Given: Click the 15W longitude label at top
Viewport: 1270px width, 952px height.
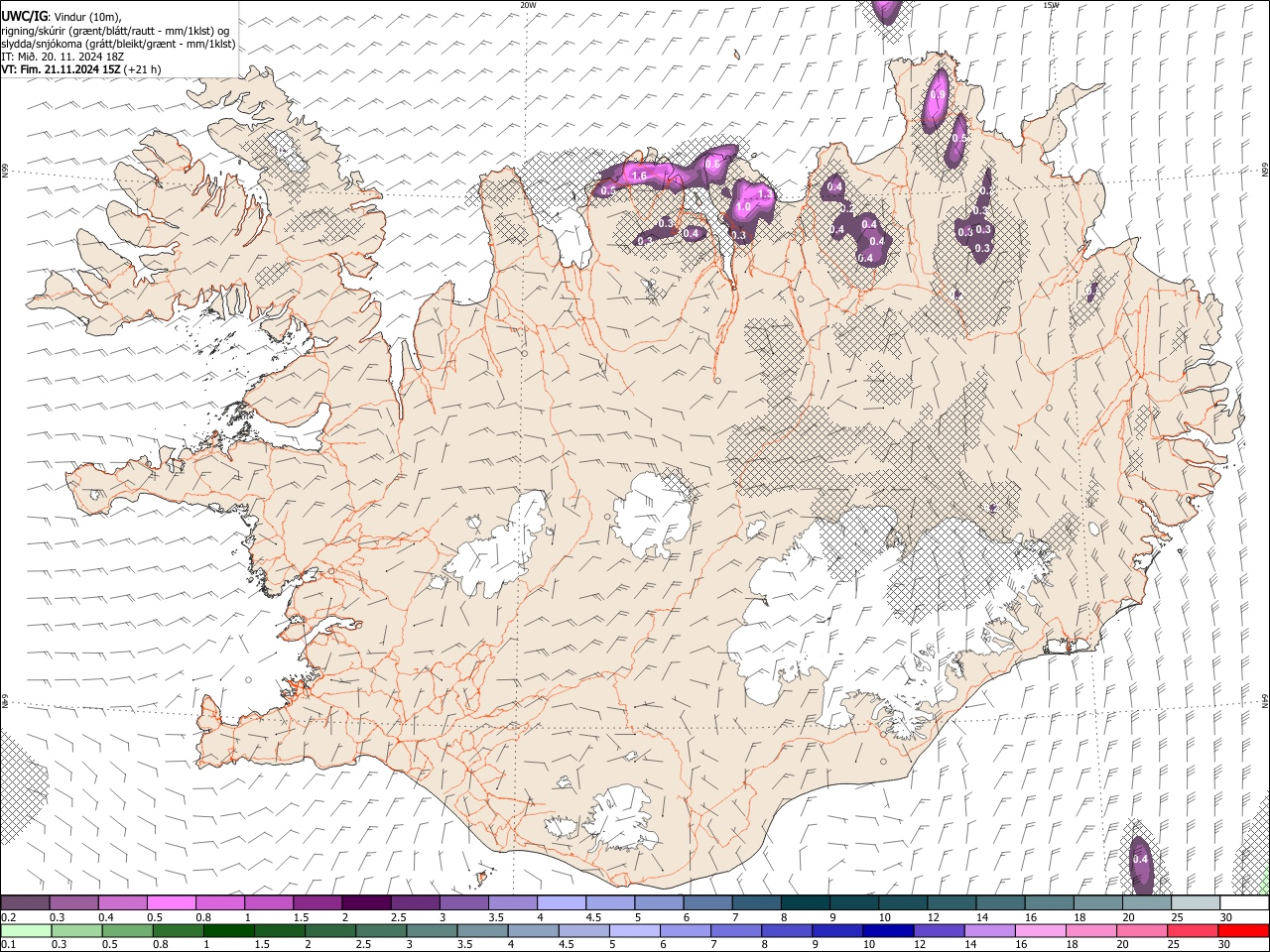Looking at the screenshot, I should click(x=1050, y=5).
